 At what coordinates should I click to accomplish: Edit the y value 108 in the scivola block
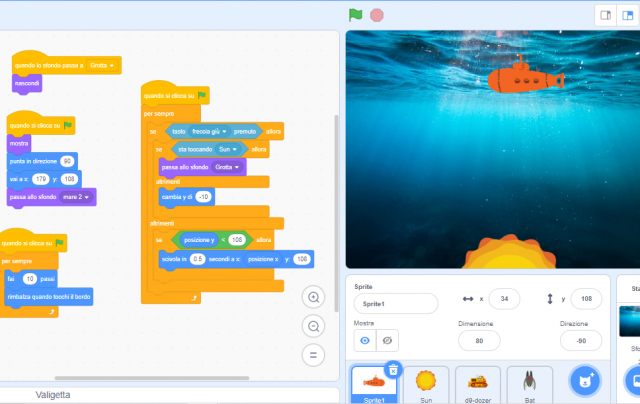tap(302, 259)
